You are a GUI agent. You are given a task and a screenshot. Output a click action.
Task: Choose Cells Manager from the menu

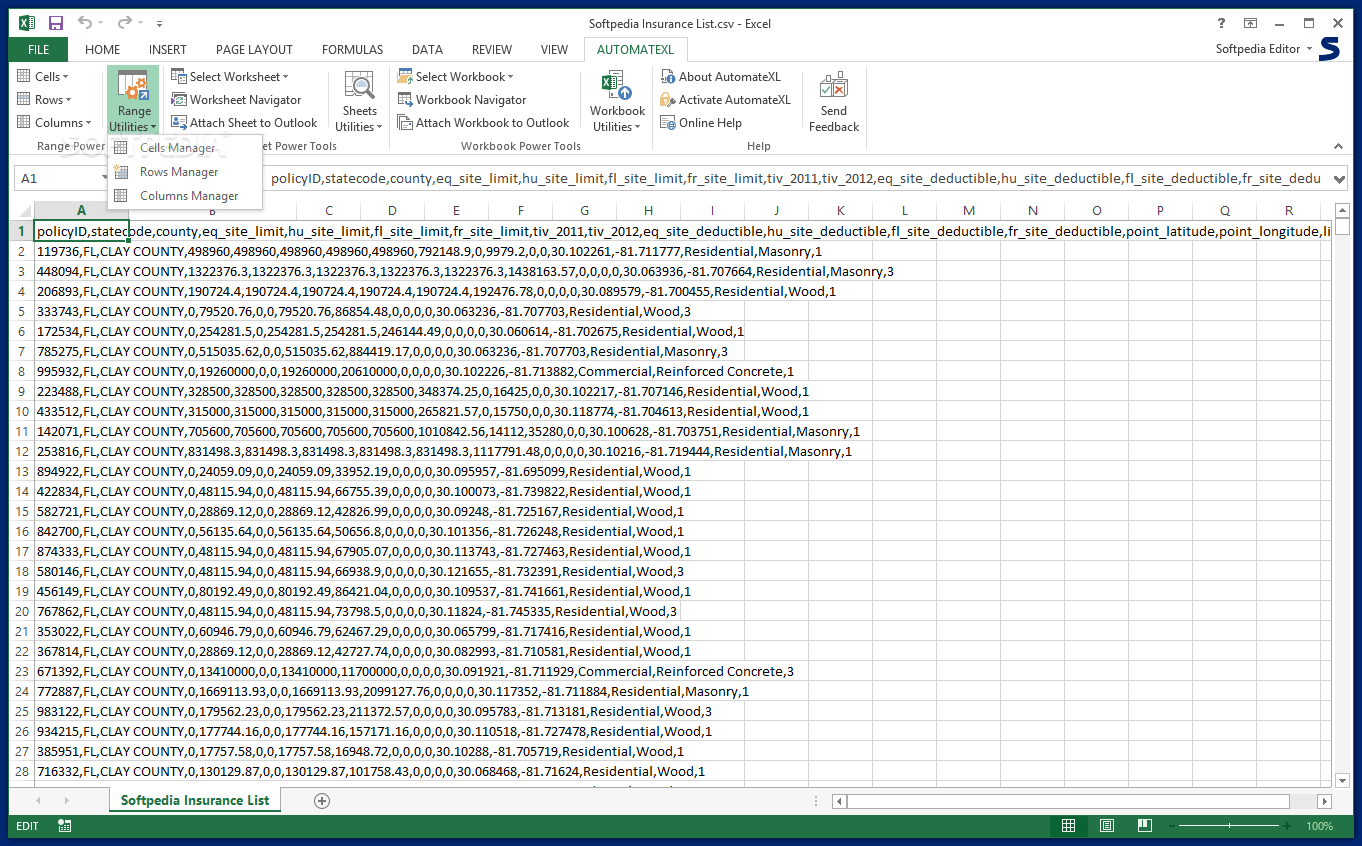[x=185, y=148]
